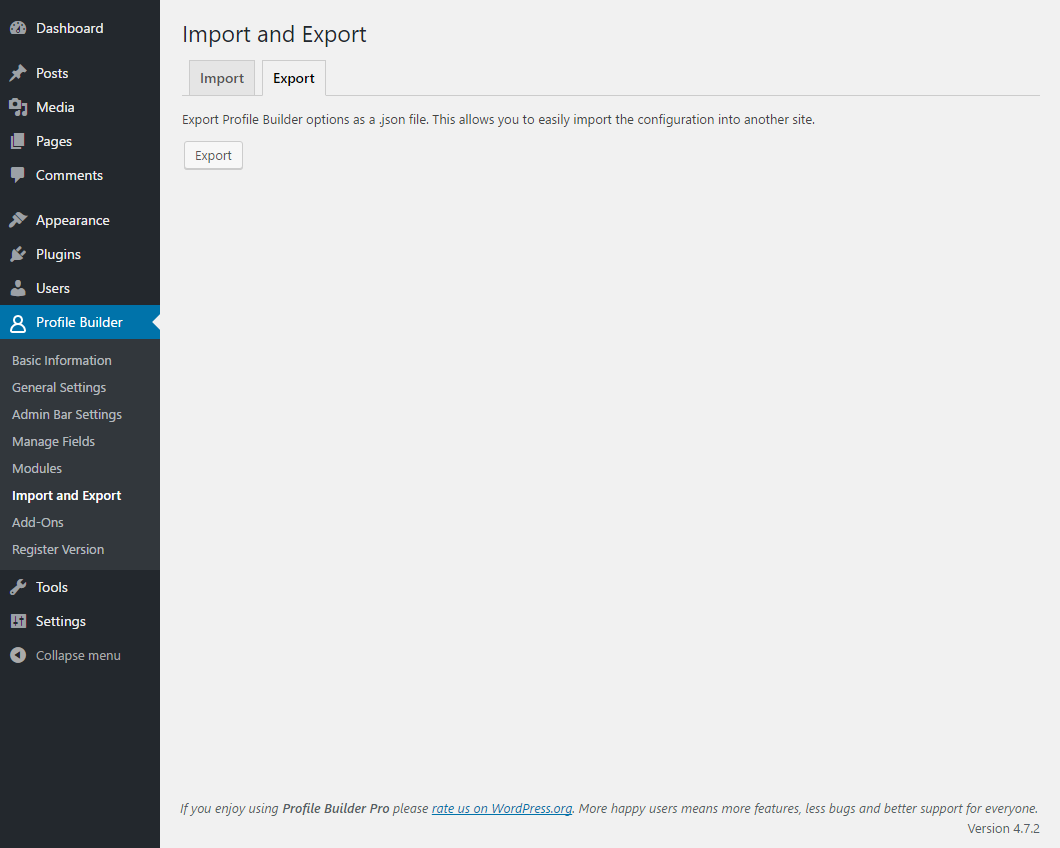This screenshot has width=1060, height=848.
Task: Click the Tools wrench icon
Action: coord(18,587)
